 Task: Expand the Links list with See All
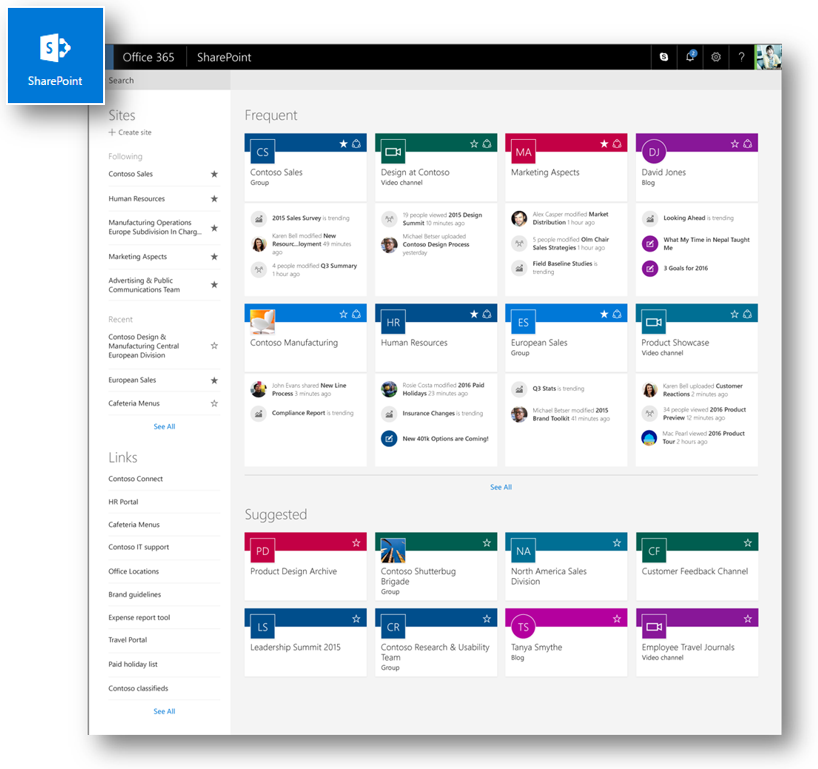pyautogui.click(x=164, y=713)
